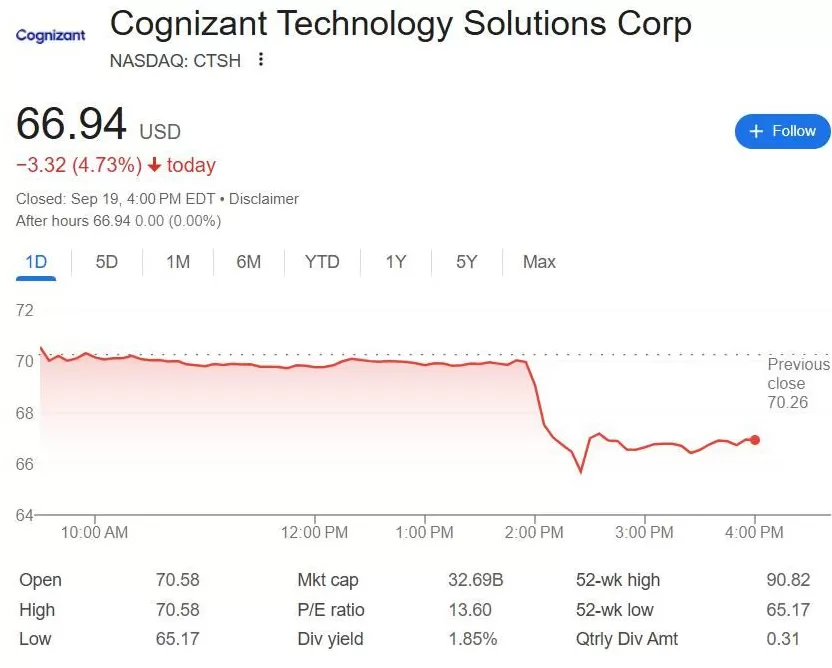Click the 2:00 PM mark on the chart timeline
The width and height of the screenshot is (832, 668).
(535, 533)
